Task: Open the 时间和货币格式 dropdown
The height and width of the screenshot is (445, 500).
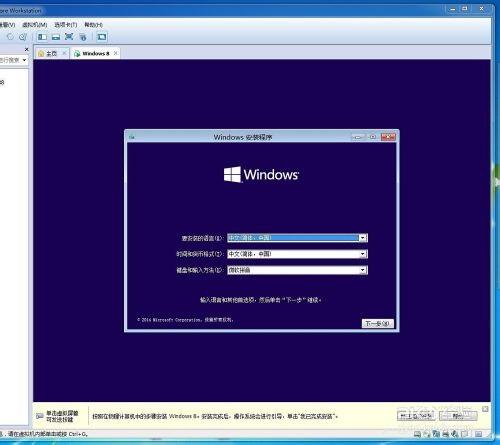Action: coord(297,254)
